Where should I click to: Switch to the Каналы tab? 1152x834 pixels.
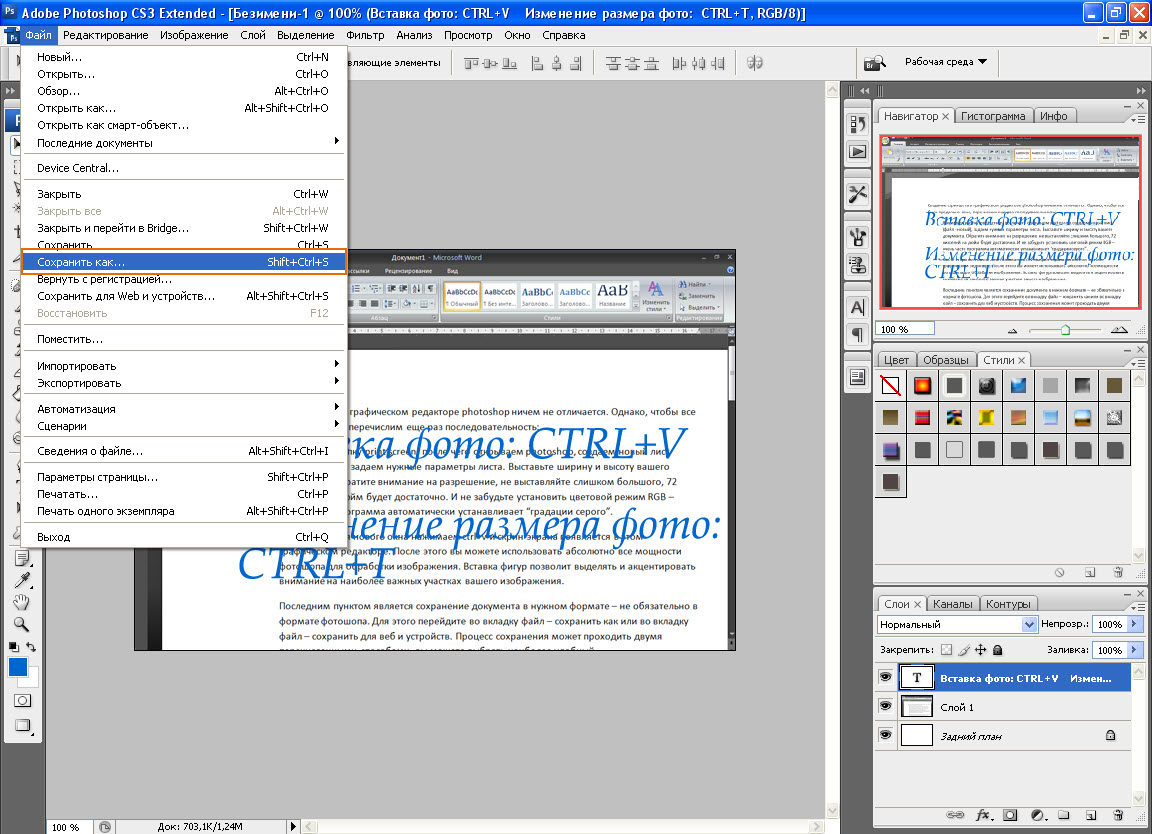(952, 604)
